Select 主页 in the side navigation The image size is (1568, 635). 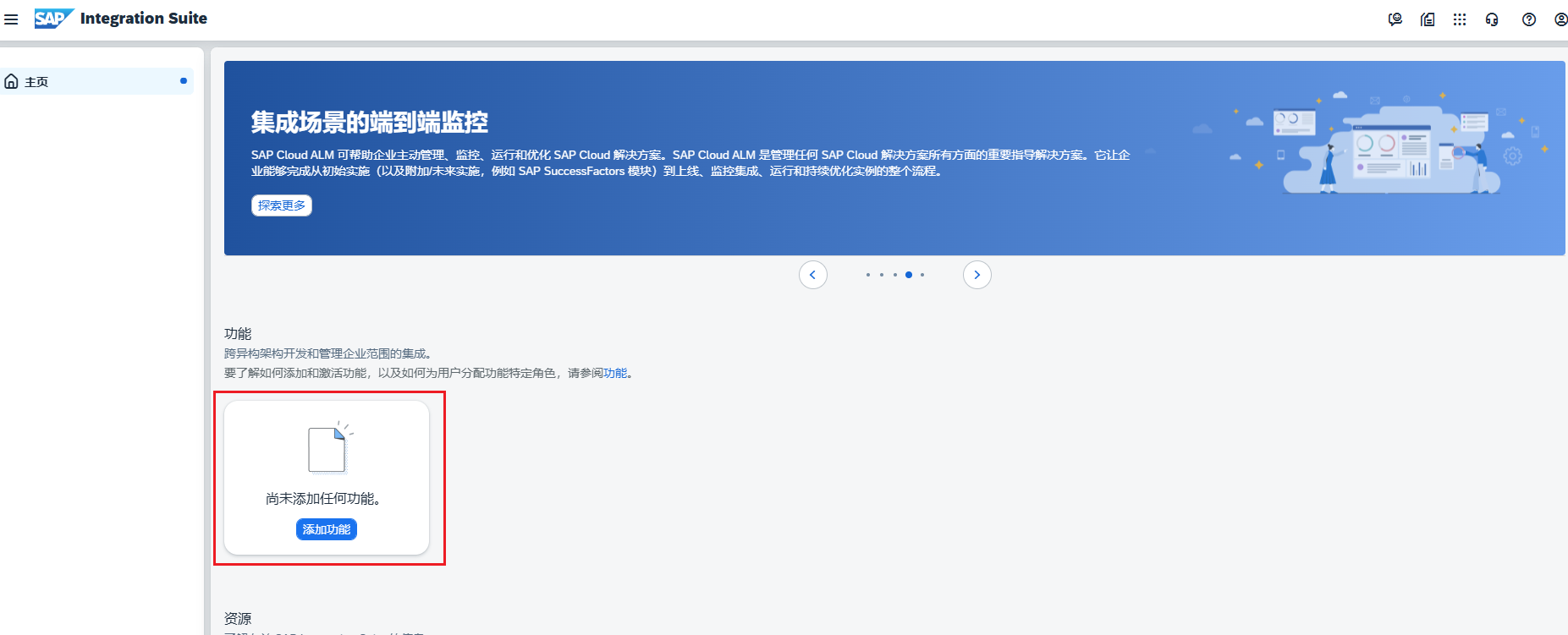point(96,81)
